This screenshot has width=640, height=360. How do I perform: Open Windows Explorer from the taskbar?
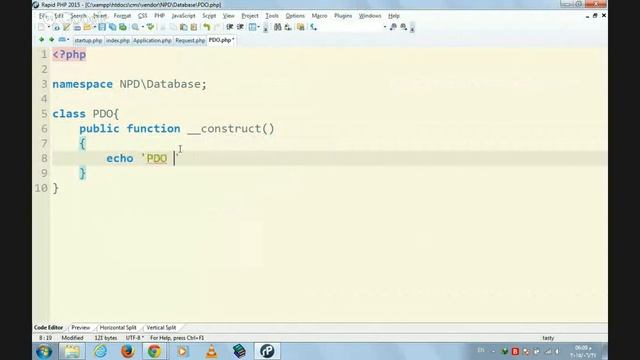point(72,351)
